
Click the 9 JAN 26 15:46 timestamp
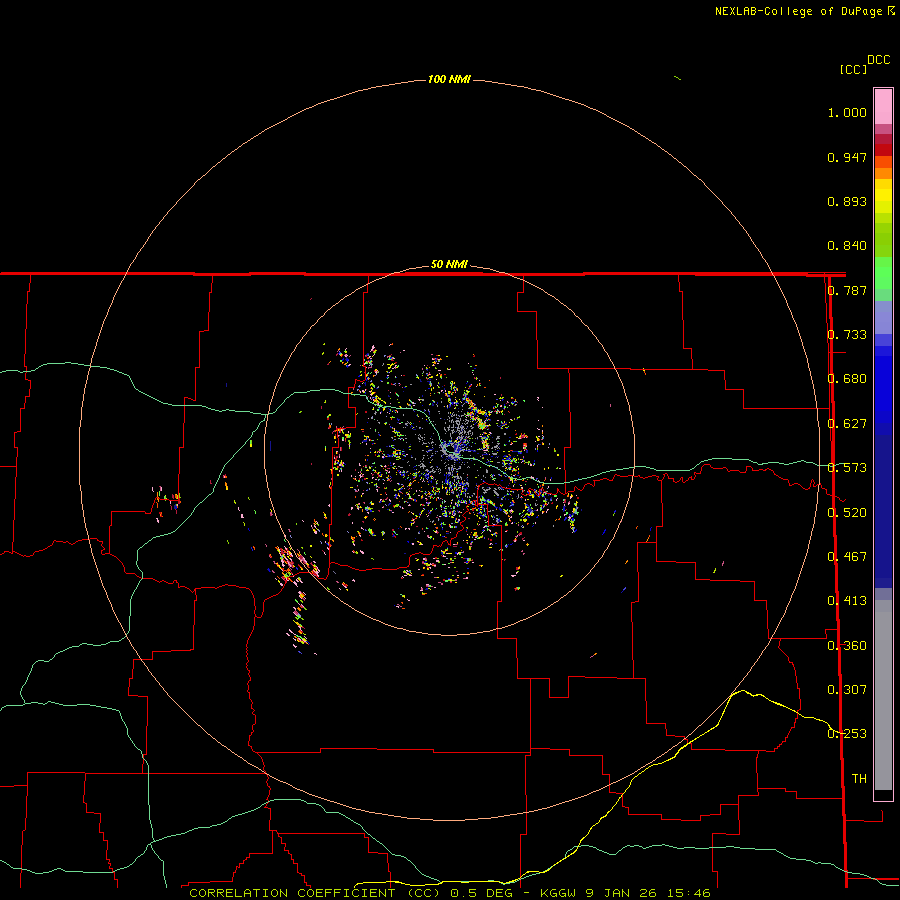(648, 893)
